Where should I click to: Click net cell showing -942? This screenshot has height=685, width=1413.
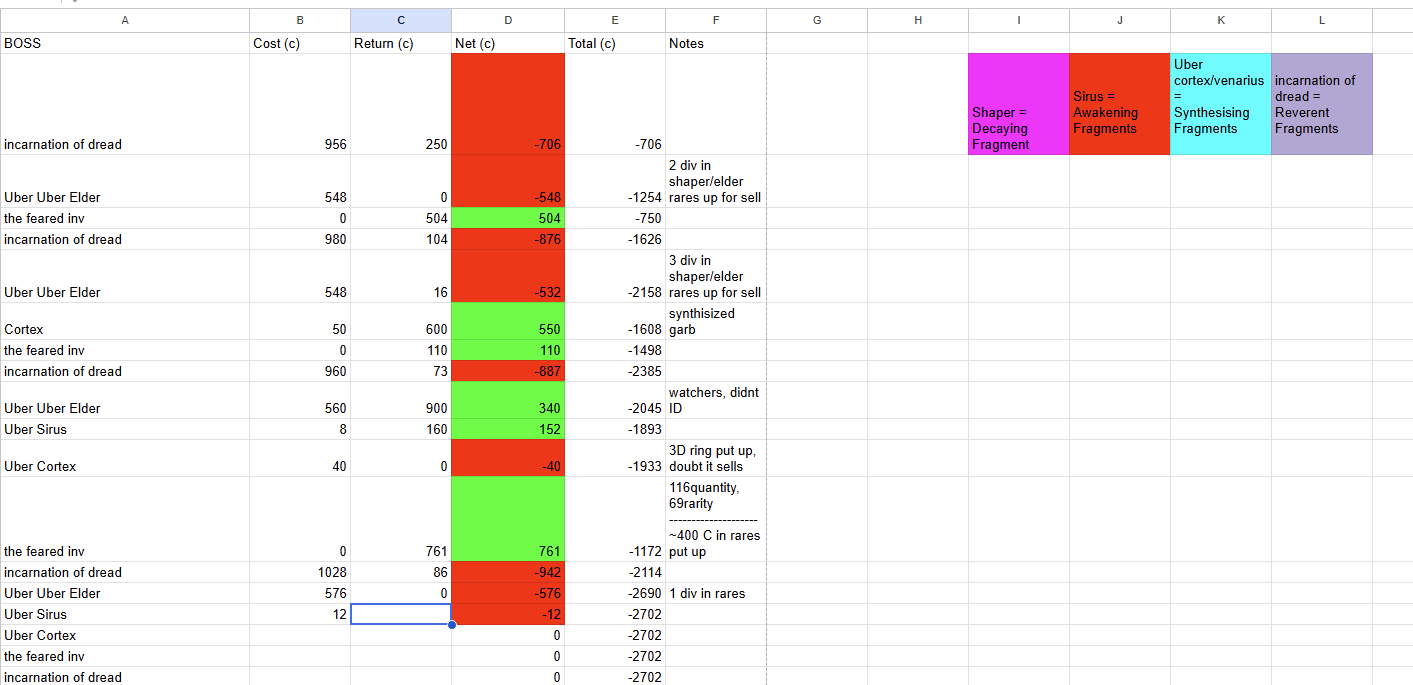508,572
